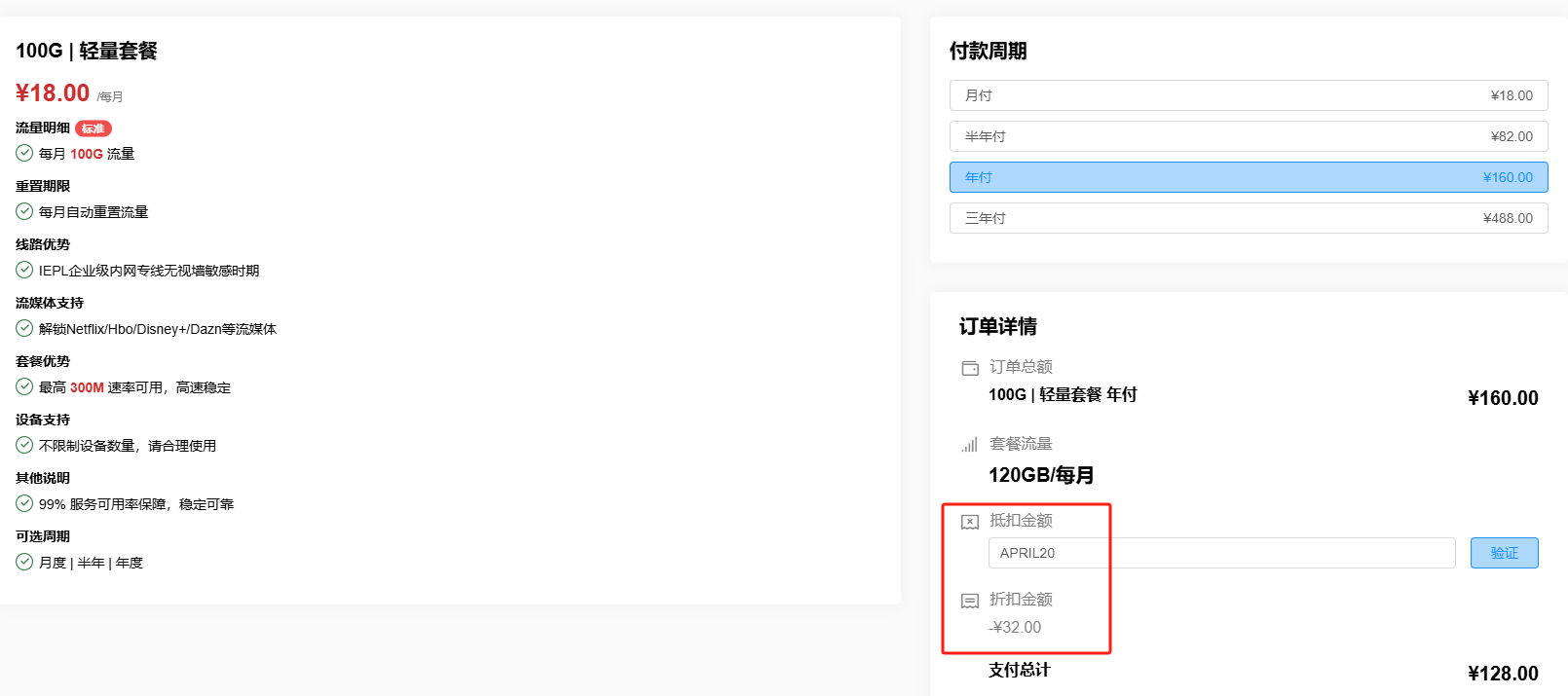
Task: Pick the 三年付 three-year payment option
Action: [1248, 218]
